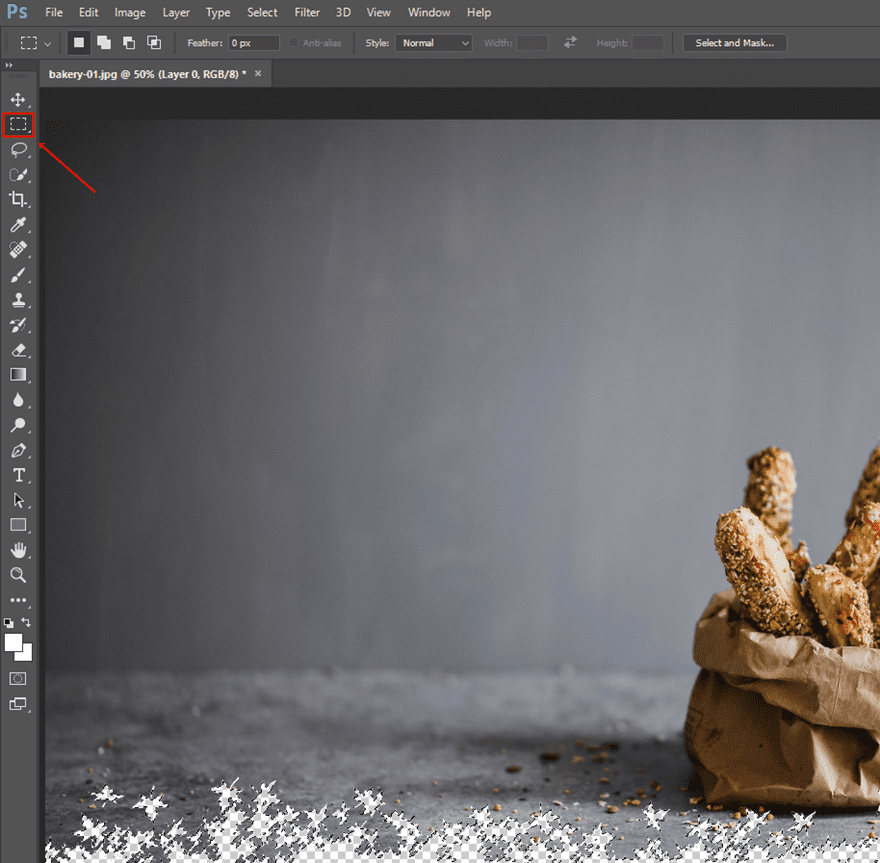This screenshot has width=880, height=863.
Task: Enable Add to selection mode
Action: point(103,43)
